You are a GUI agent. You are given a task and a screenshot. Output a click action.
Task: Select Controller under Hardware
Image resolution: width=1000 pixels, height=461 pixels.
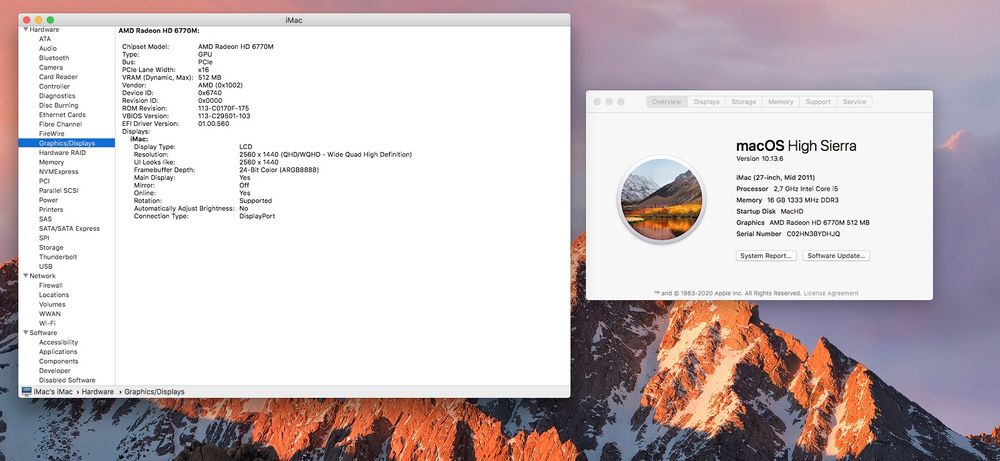coord(54,87)
